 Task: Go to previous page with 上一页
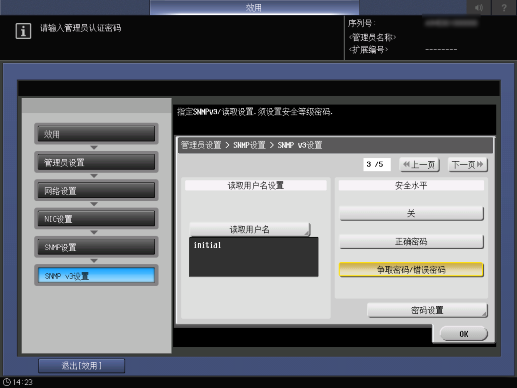pos(420,165)
